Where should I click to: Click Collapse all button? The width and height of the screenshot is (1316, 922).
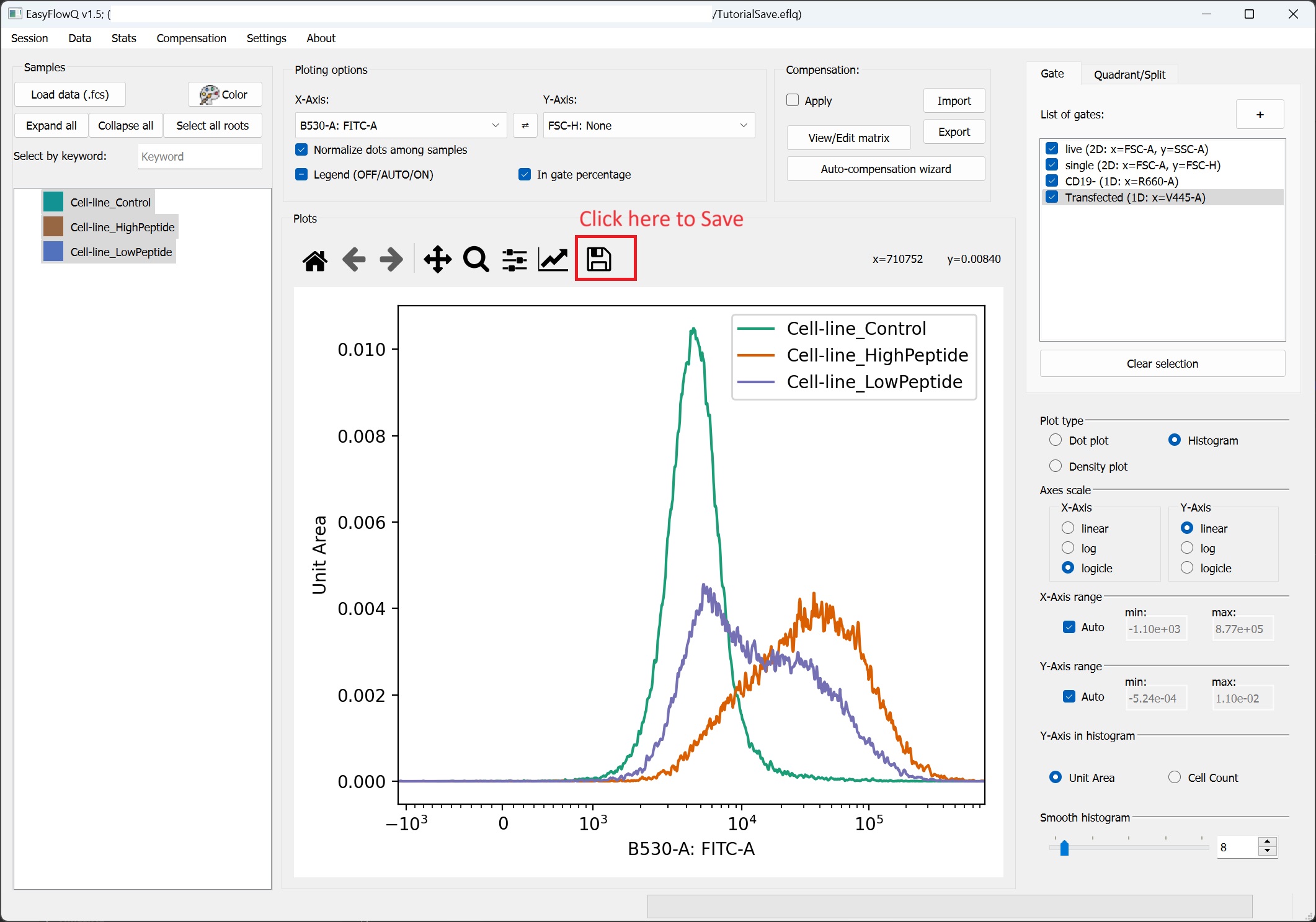126,126
